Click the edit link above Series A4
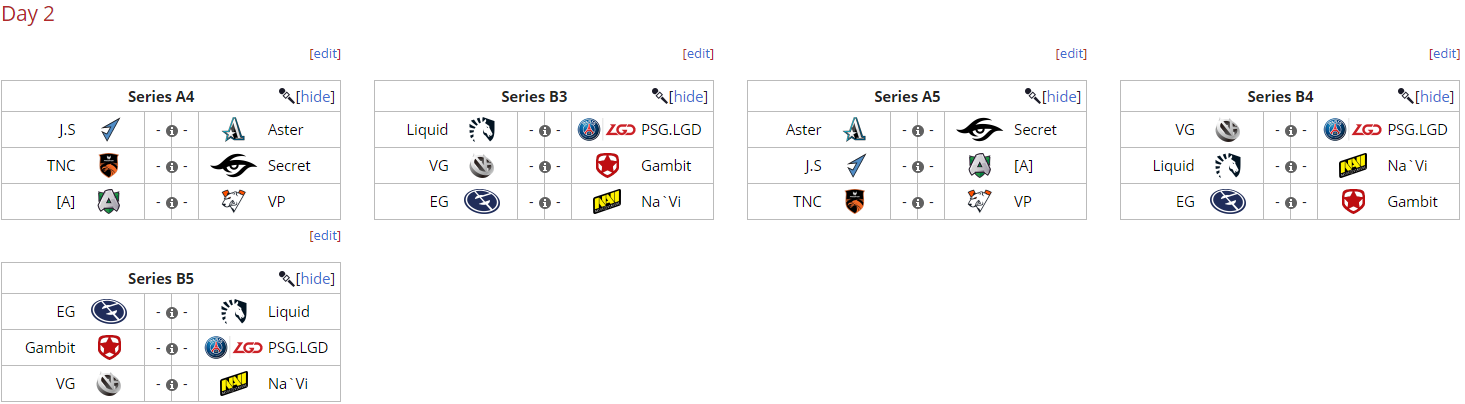The image size is (1465, 404). pyautogui.click(x=325, y=53)
